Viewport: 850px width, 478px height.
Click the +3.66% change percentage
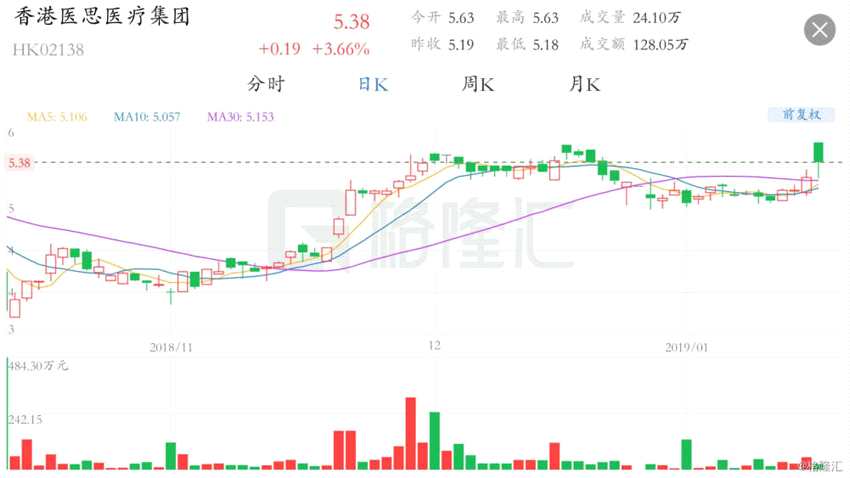[341, 49]
